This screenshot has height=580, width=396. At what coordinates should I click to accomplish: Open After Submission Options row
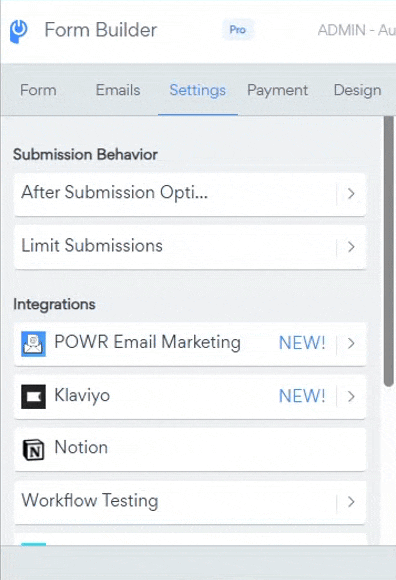(x=190, y=194)
